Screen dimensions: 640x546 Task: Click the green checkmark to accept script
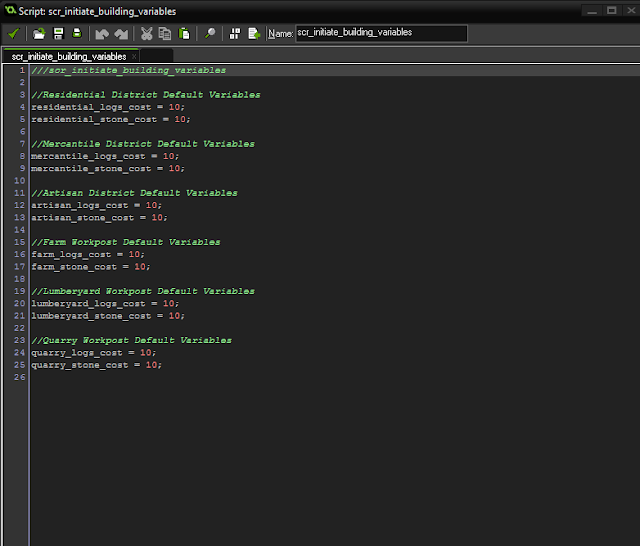point(14,33)
